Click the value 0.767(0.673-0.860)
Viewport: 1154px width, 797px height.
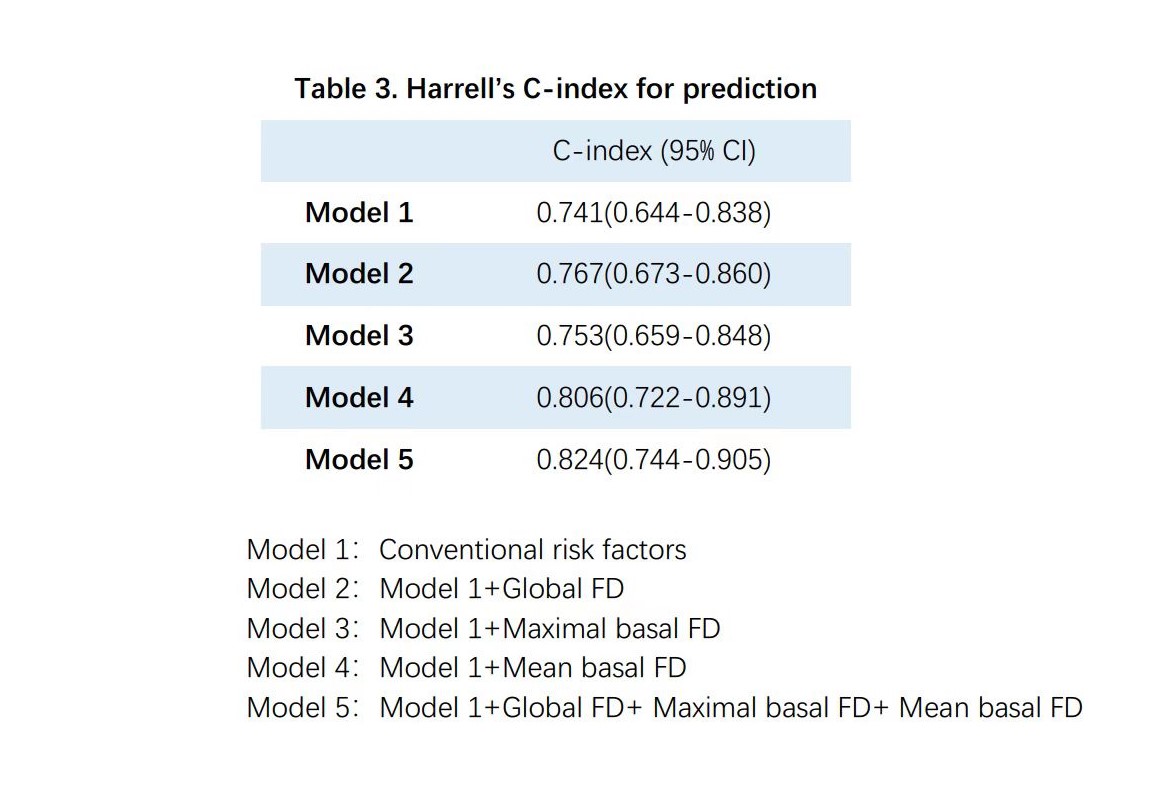(654, 274)
